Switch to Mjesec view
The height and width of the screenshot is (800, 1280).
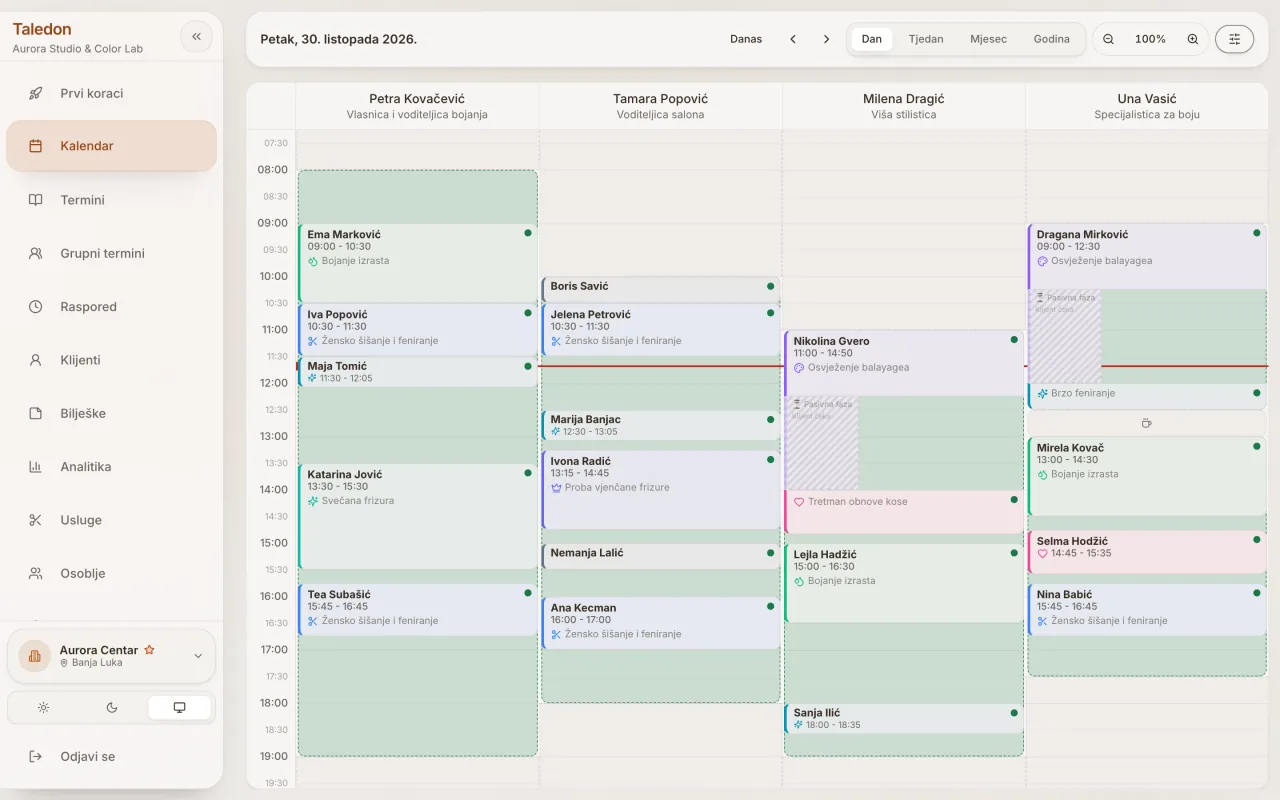tap(988, 39)
